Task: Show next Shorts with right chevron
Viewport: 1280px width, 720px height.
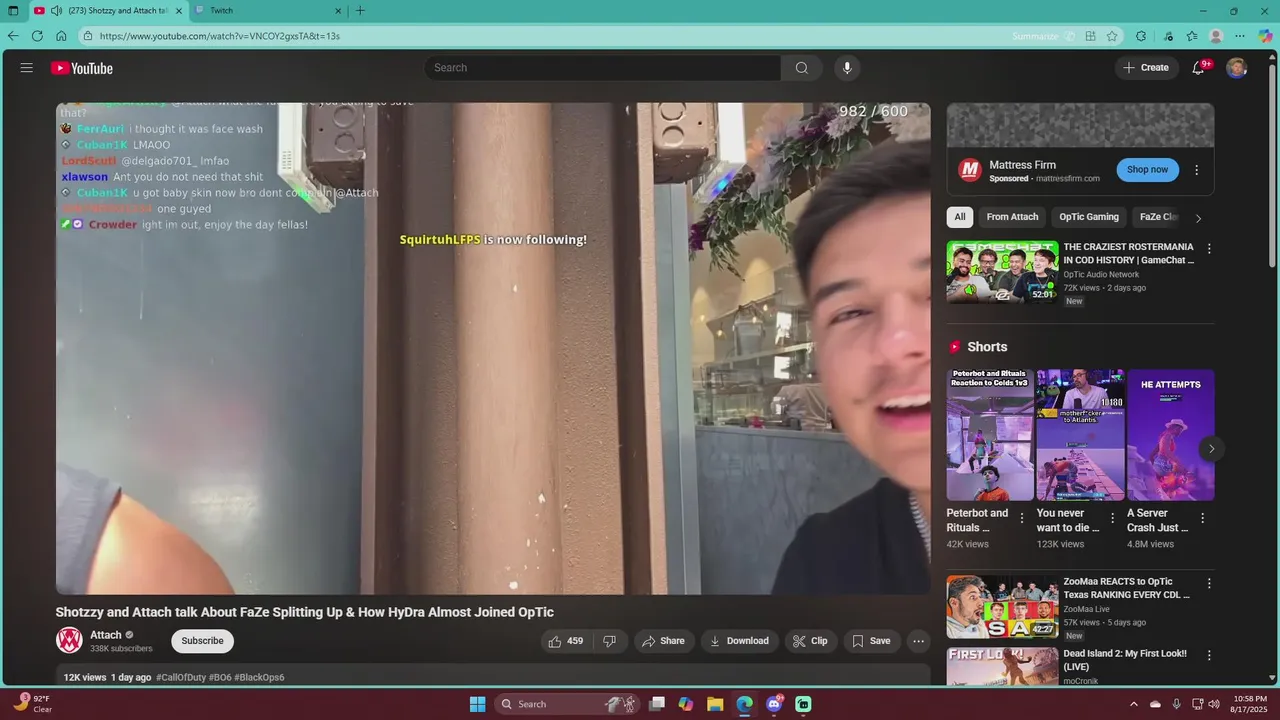Action: 1211,448
